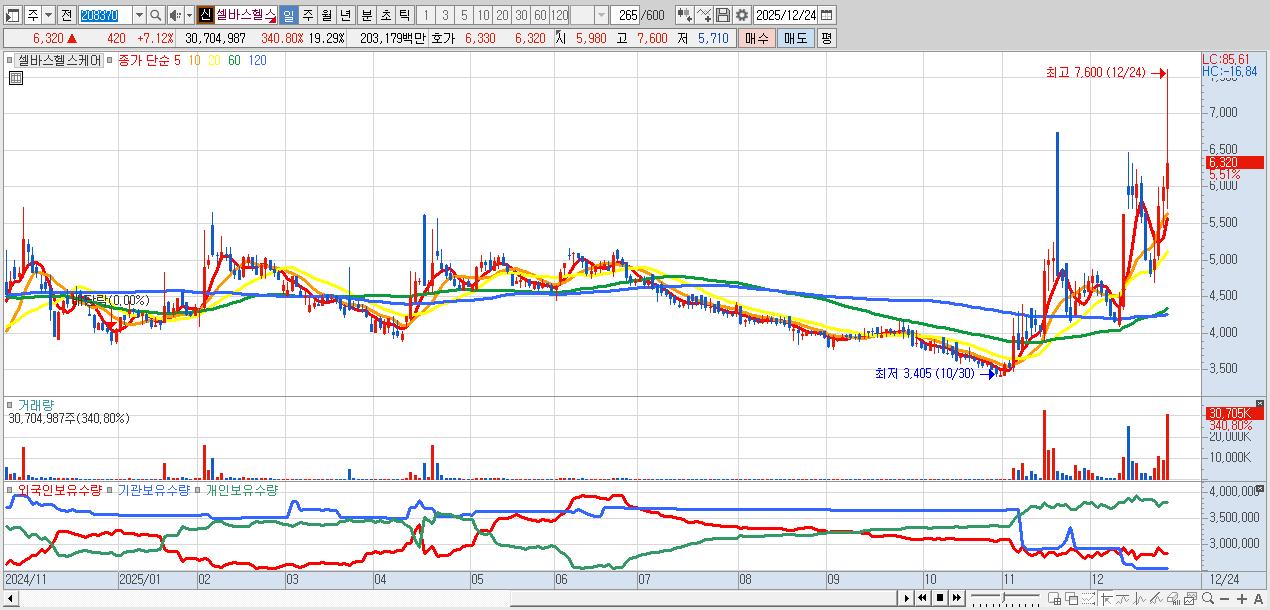The width and height of the screenshot is (1270, 610).
Task: Click the dashed chart region icon
Action: (x=1088, y=598)
